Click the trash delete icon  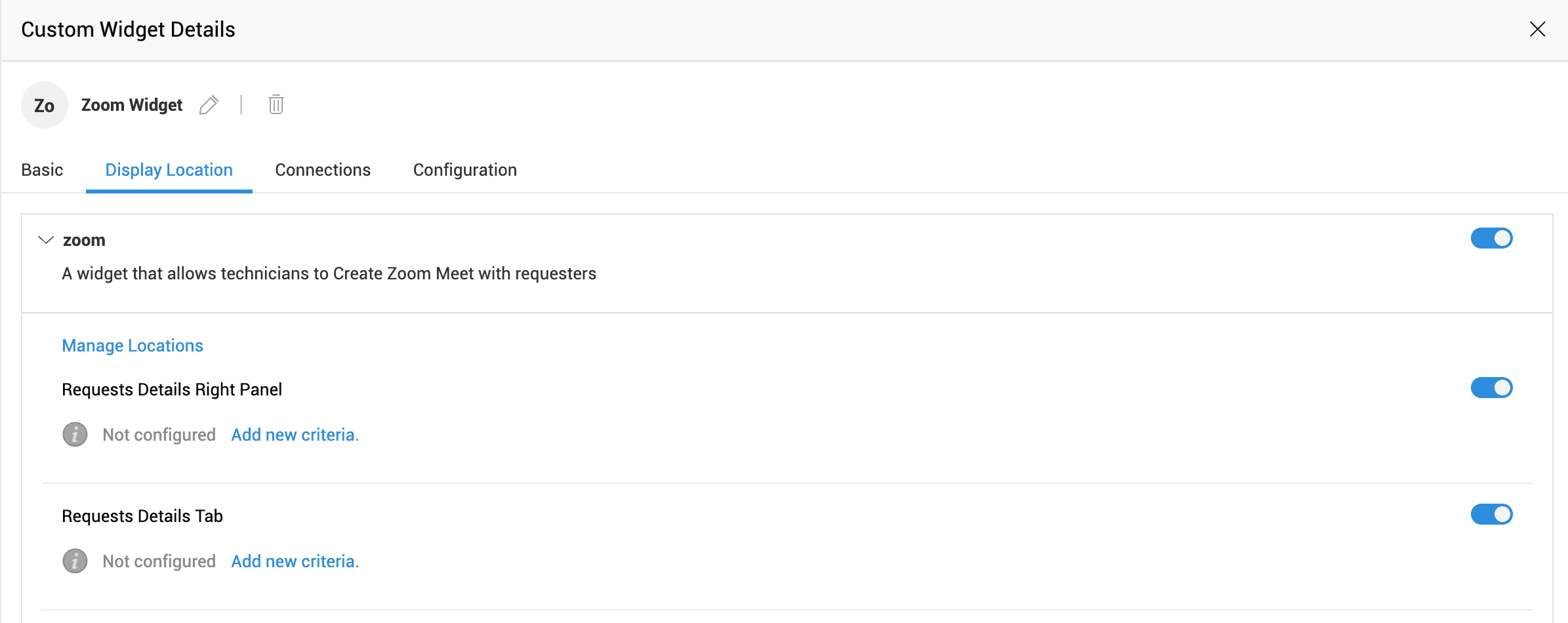[x=276, y=104]
